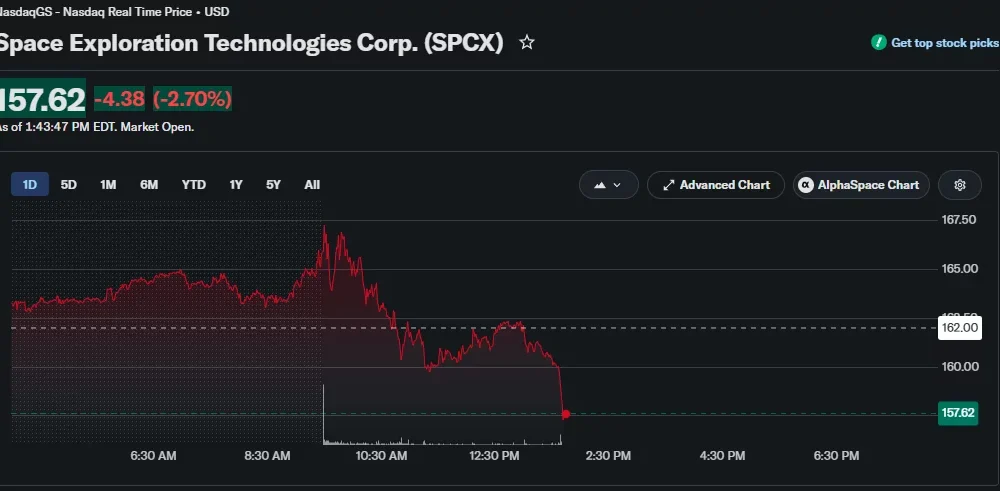
Task: Click the 6:30 PM time axis label
Action: pyautogui.click(x=836, y=456)
